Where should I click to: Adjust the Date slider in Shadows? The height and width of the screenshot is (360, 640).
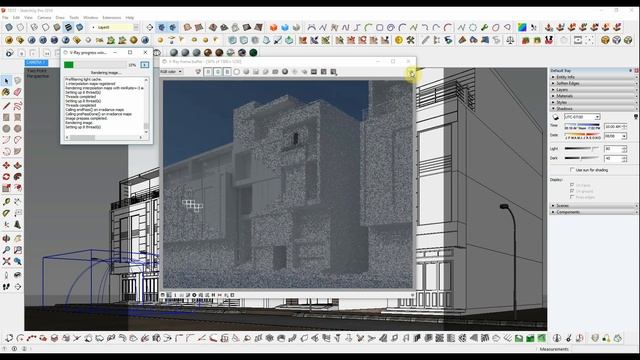(582, 134)
